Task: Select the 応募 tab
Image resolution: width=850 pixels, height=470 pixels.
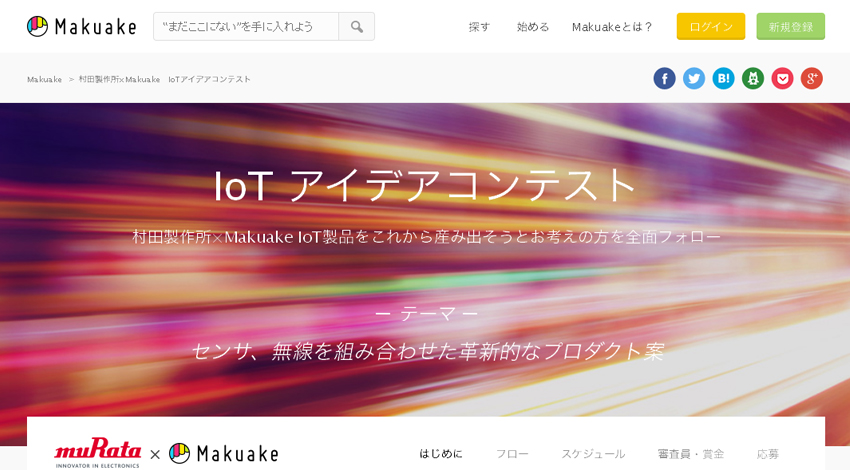Action: 768,453
